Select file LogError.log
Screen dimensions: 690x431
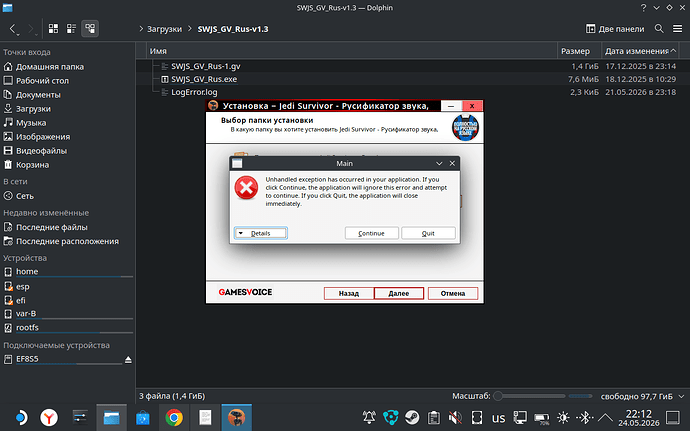pos(194,92)
